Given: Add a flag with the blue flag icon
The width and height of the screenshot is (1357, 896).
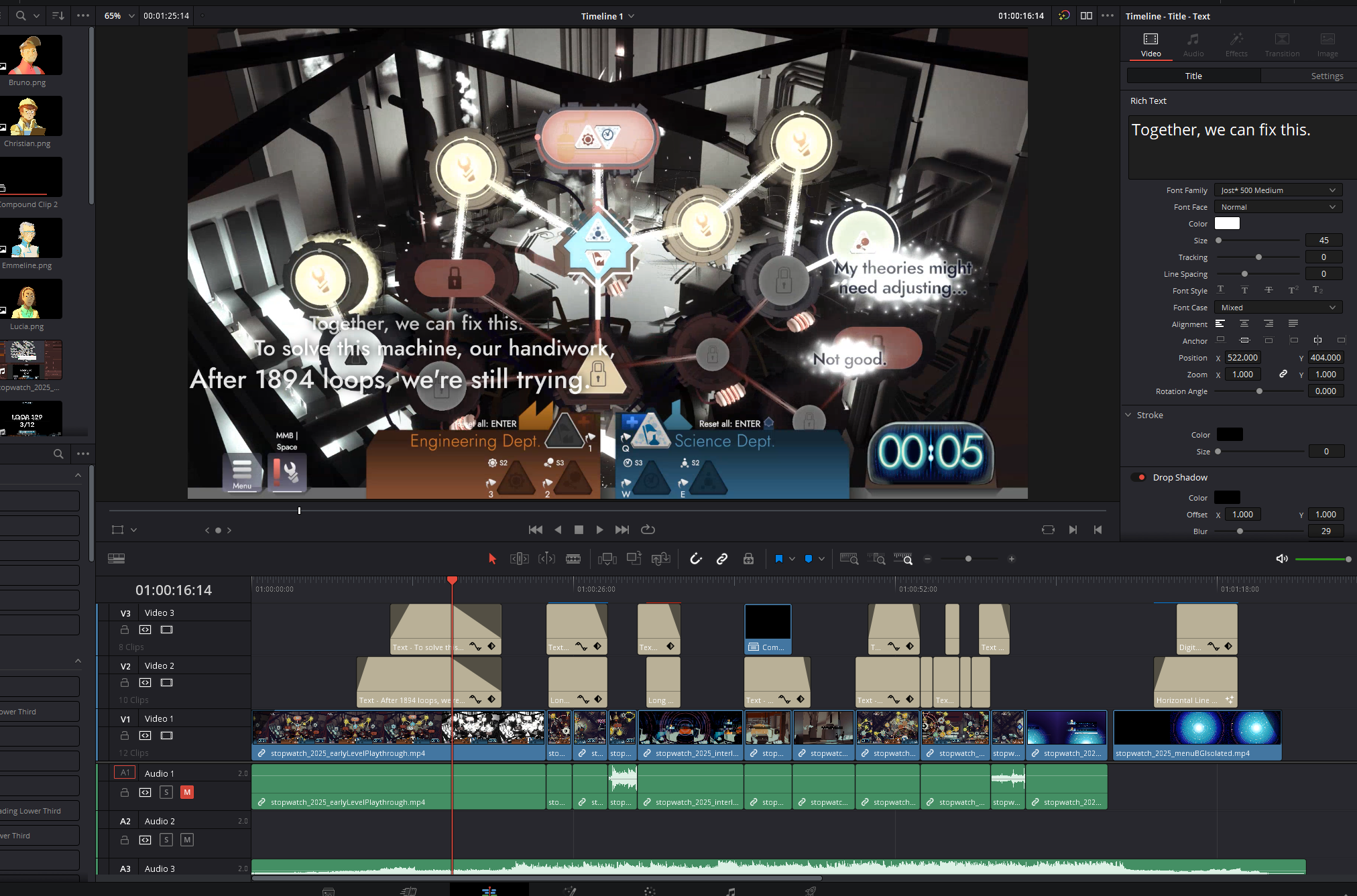Looking at the screenshot, I should (x=778, y=559).
